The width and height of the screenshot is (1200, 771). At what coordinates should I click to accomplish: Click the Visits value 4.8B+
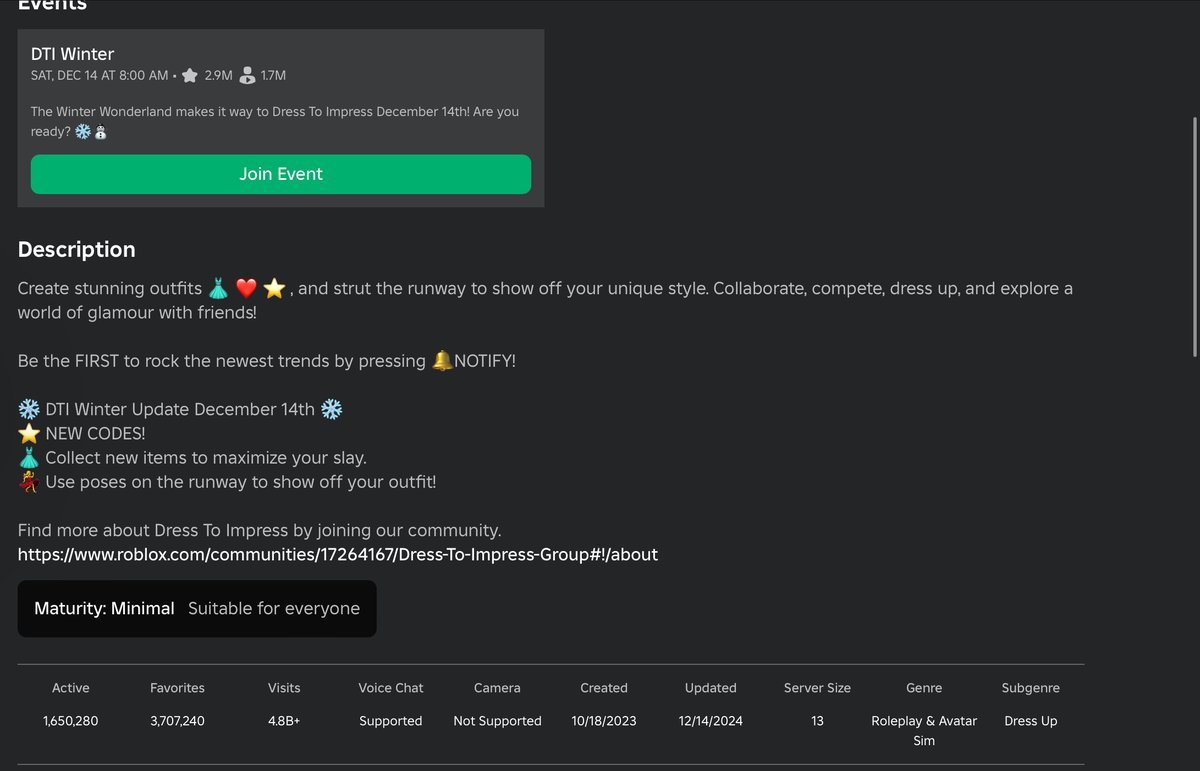coord(284,721)
